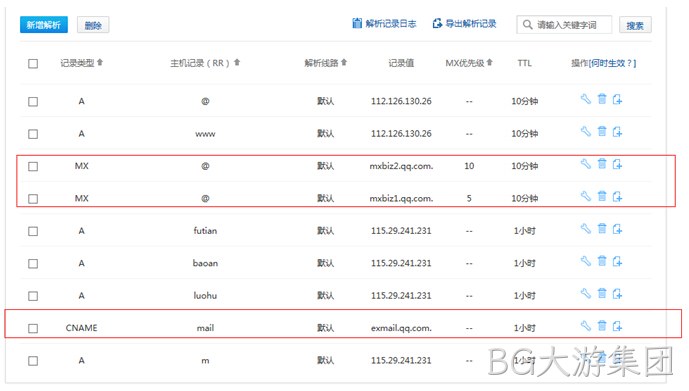Screen dimensions: 689x391
Task: Click the trash icon in the A @ row
Action: (x=602, y=99)
